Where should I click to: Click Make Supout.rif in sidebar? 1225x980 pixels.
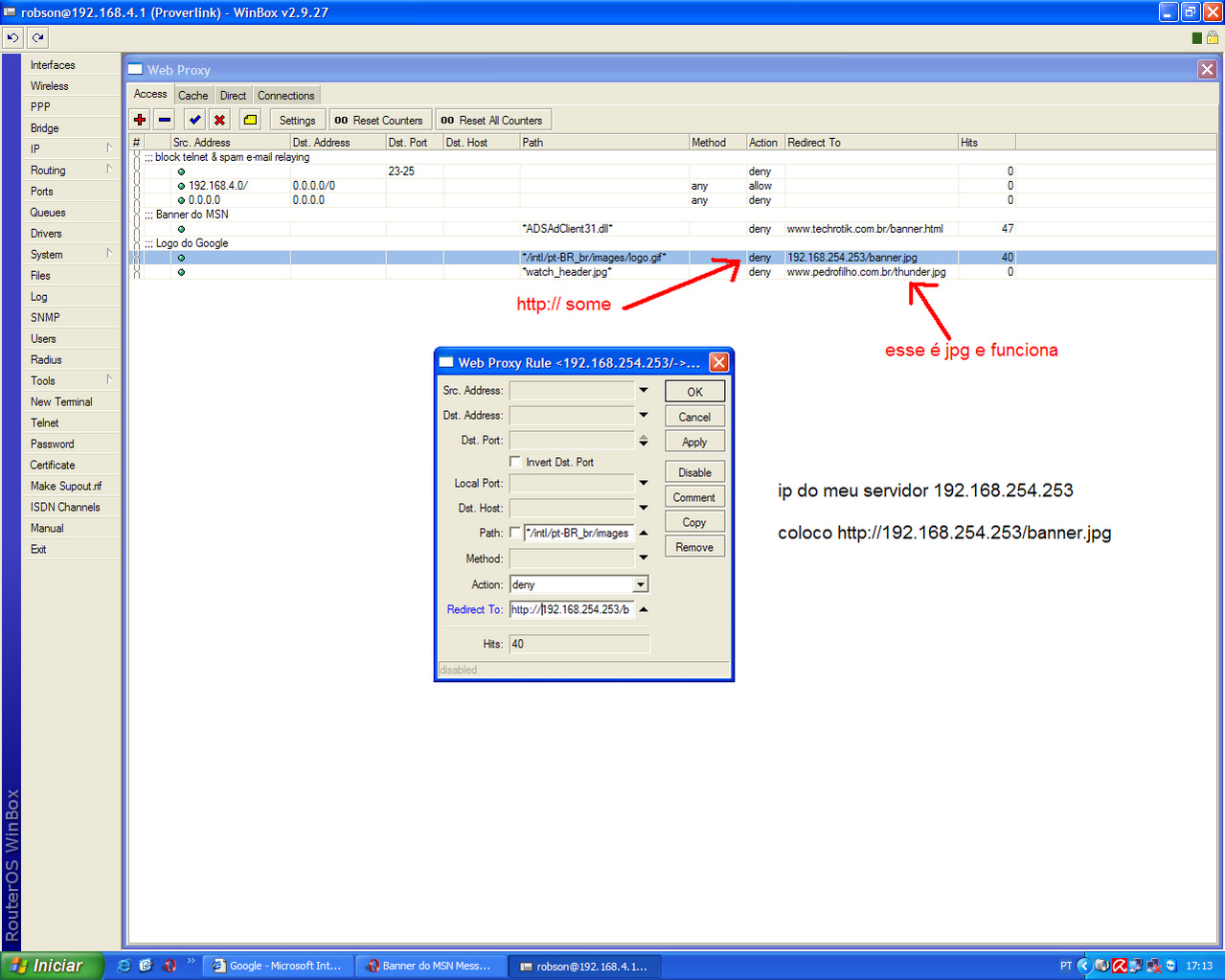(72, 486)
